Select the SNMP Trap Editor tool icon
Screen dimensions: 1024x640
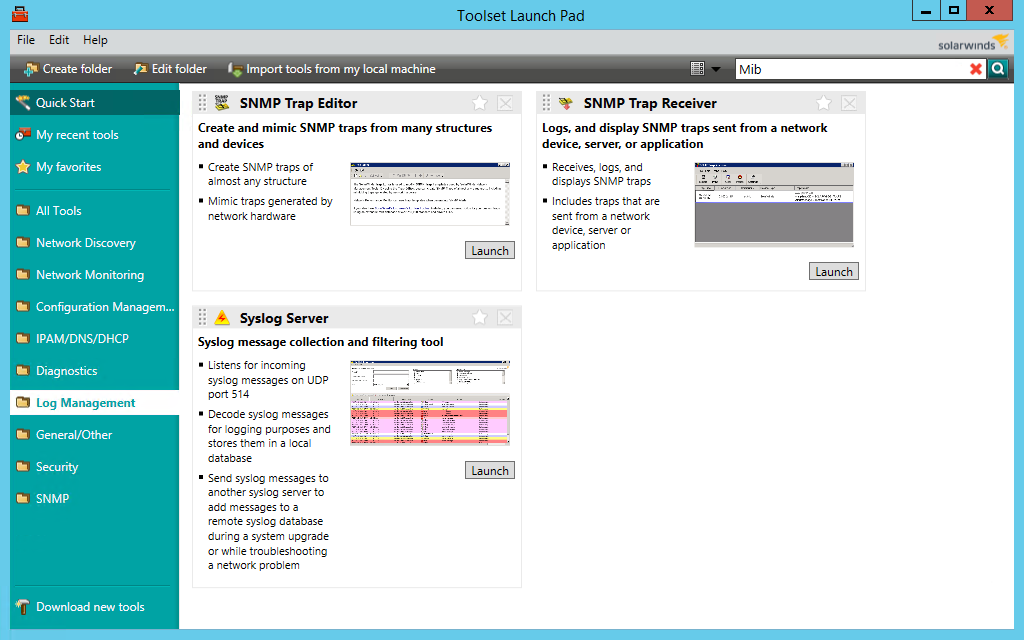(x=222, y=102)
